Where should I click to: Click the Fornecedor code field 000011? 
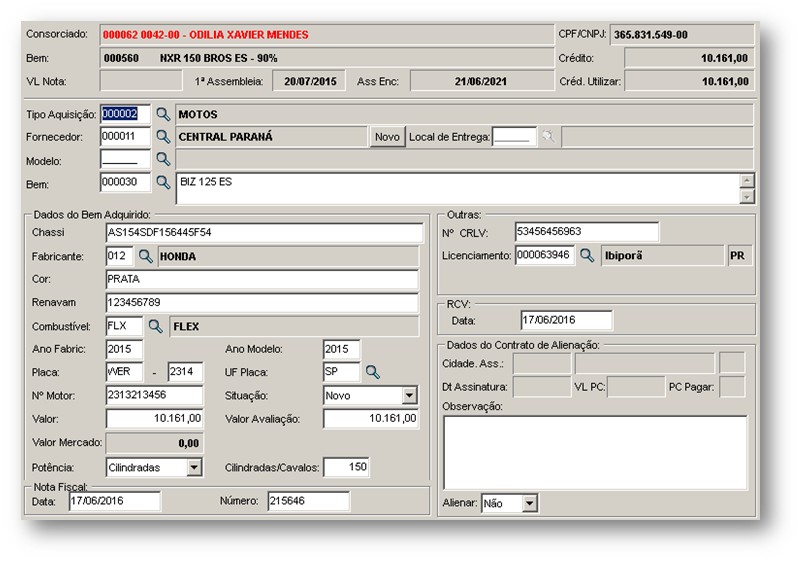tap(125, 137)
